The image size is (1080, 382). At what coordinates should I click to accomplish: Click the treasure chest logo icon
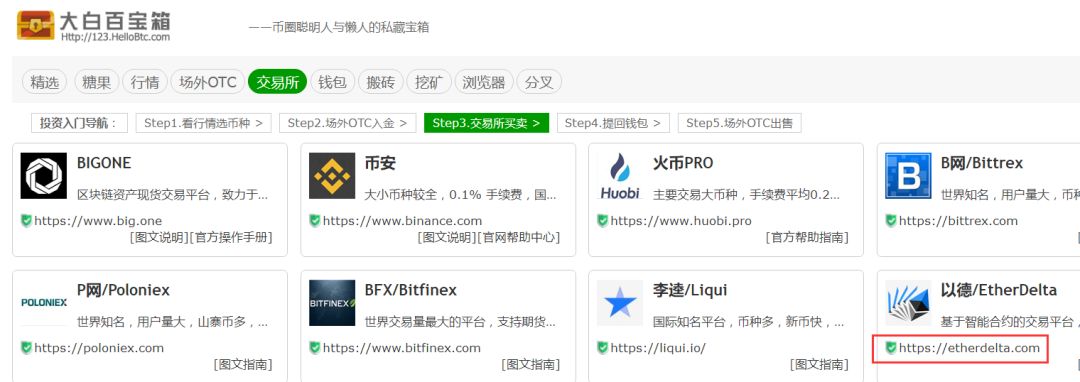tap(36, 25)
